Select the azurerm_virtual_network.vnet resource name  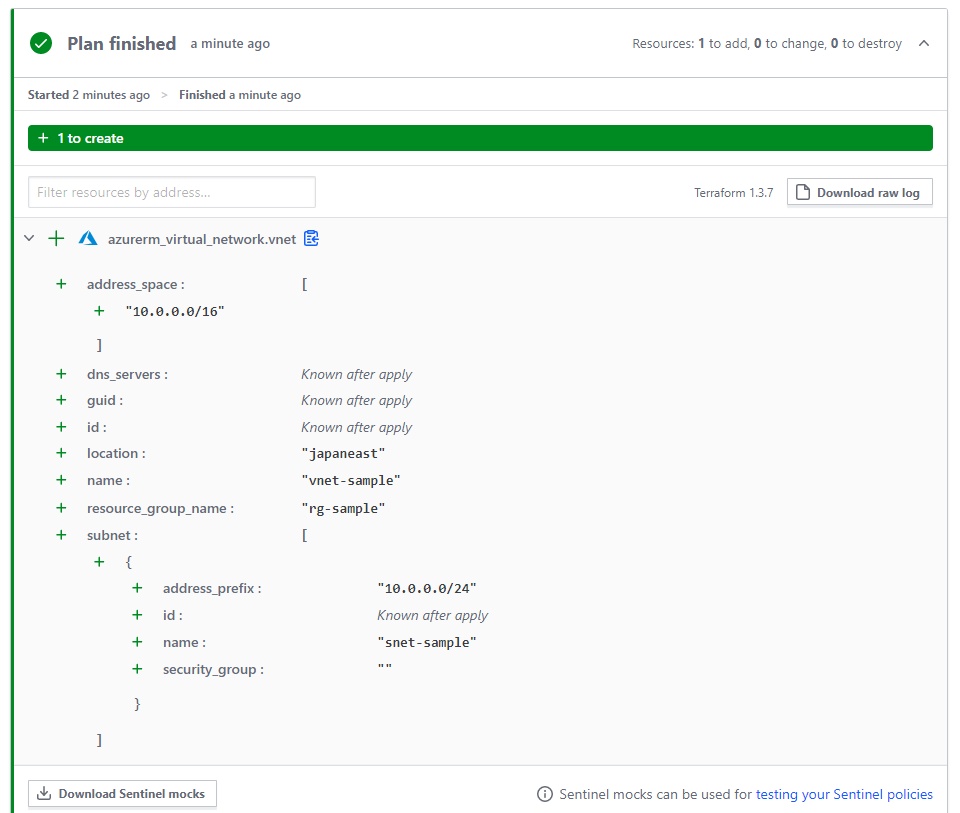click(x=202, y=239)
